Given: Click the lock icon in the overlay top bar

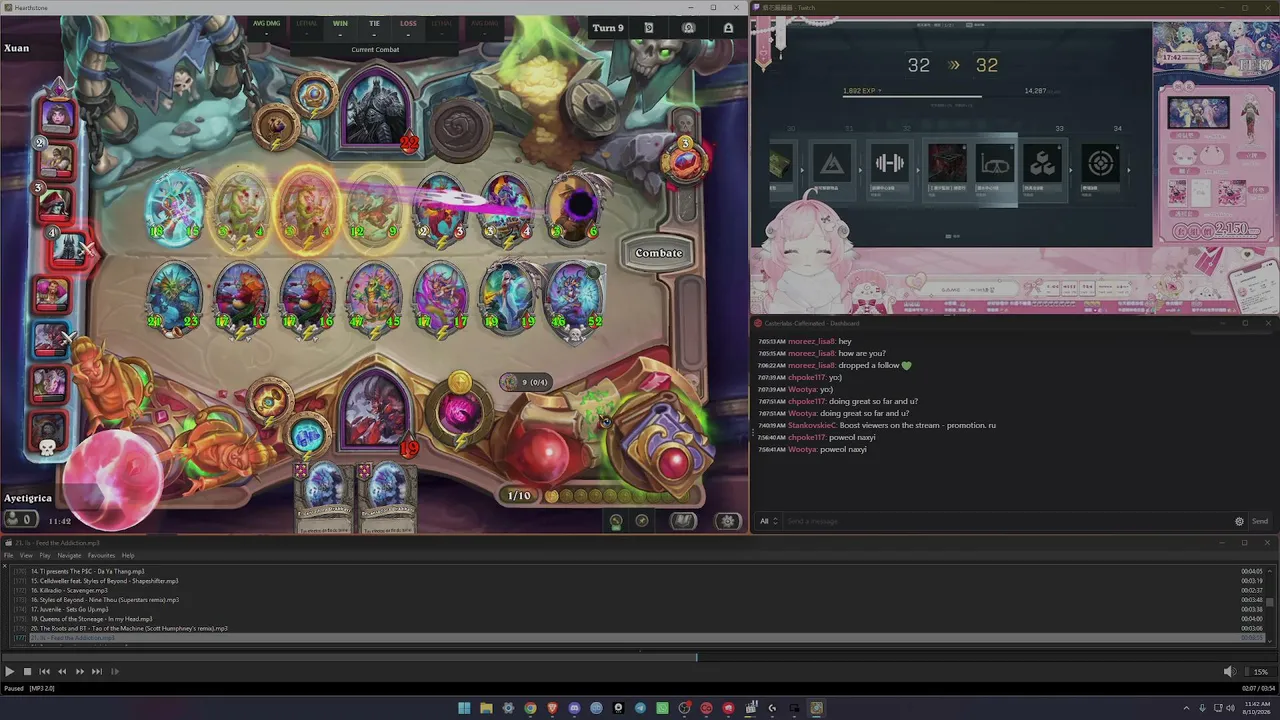Looking at the screenshot, I should pyautogui.click(x=728, y=28).
